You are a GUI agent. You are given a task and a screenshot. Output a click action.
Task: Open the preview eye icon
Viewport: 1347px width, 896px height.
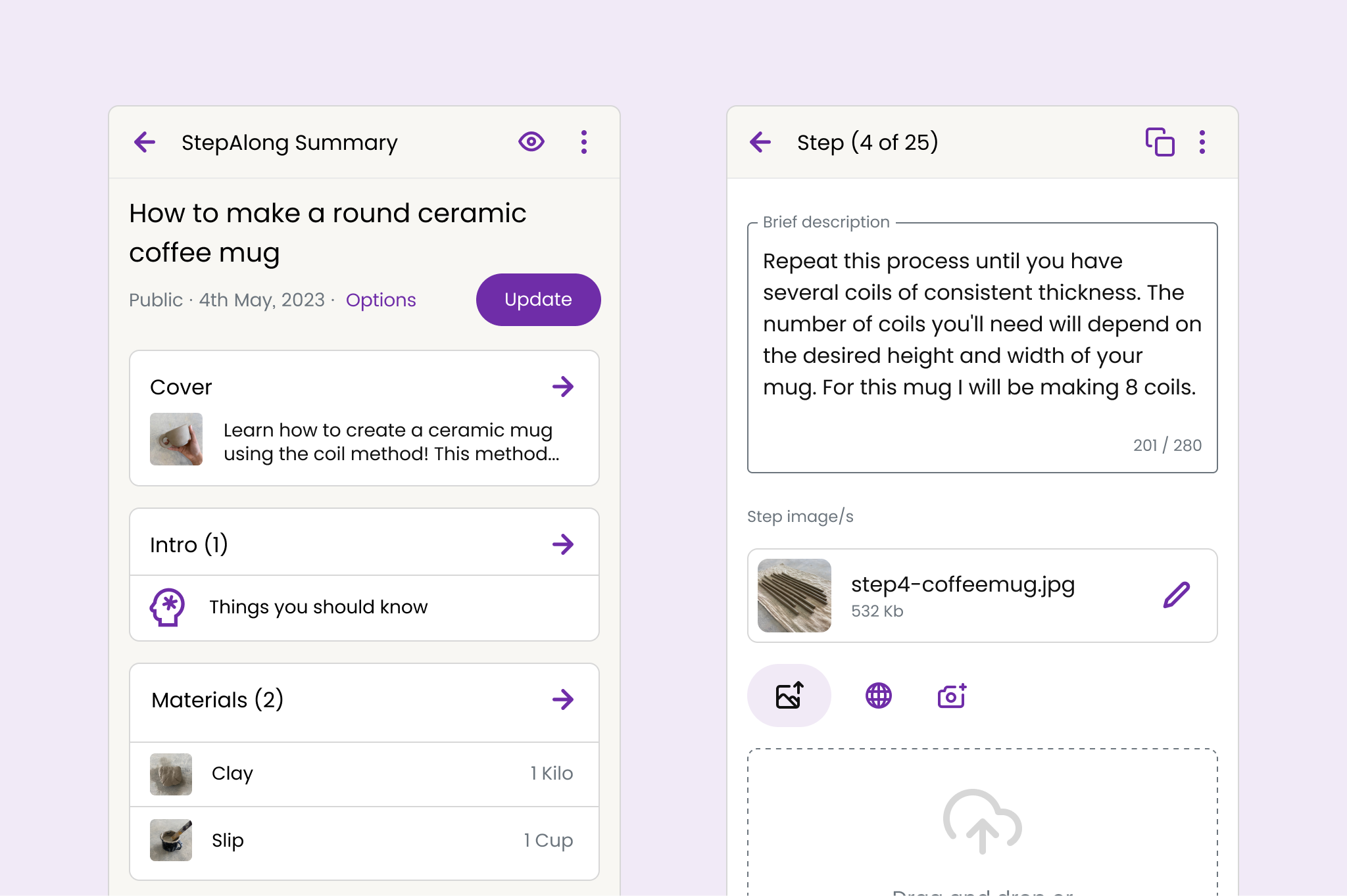(x=531, y=142)
